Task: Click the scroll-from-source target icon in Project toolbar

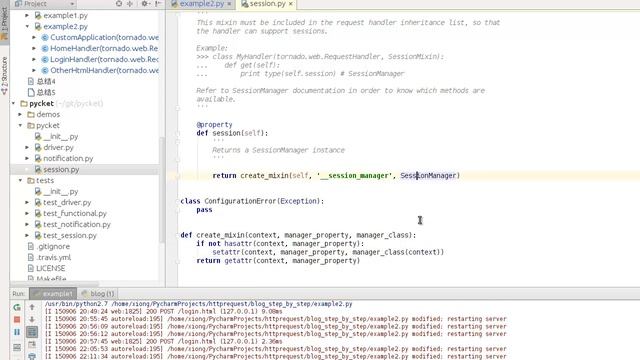Action: point(119,4)
